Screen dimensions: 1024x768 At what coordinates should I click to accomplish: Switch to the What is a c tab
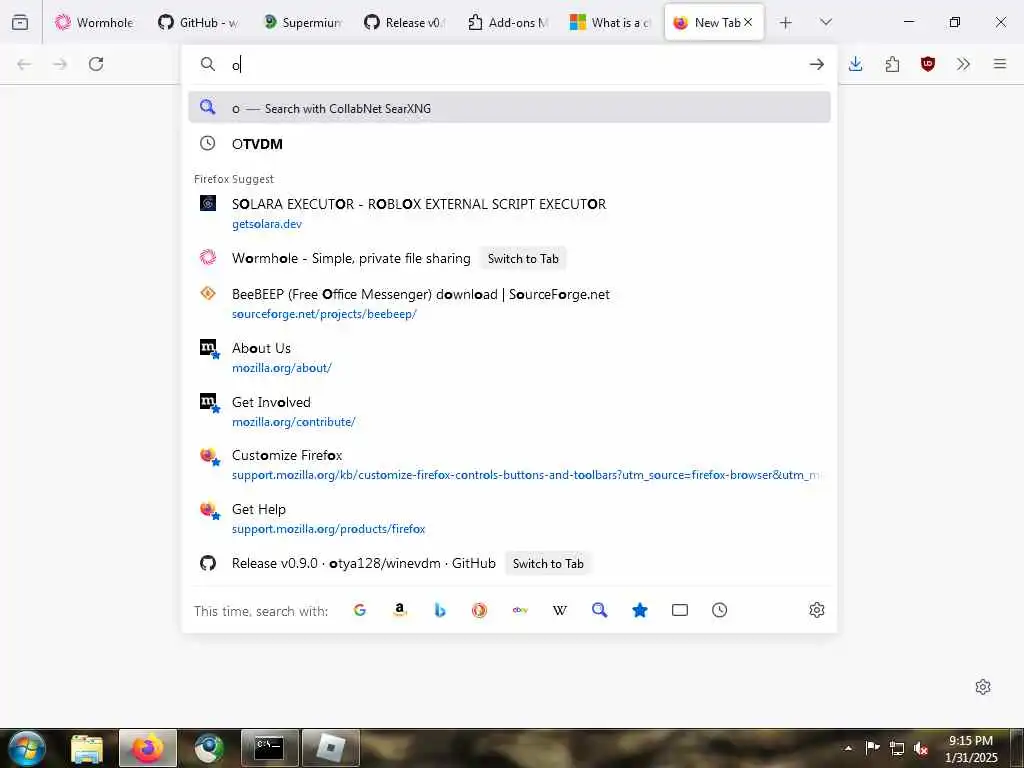(611, 22)
